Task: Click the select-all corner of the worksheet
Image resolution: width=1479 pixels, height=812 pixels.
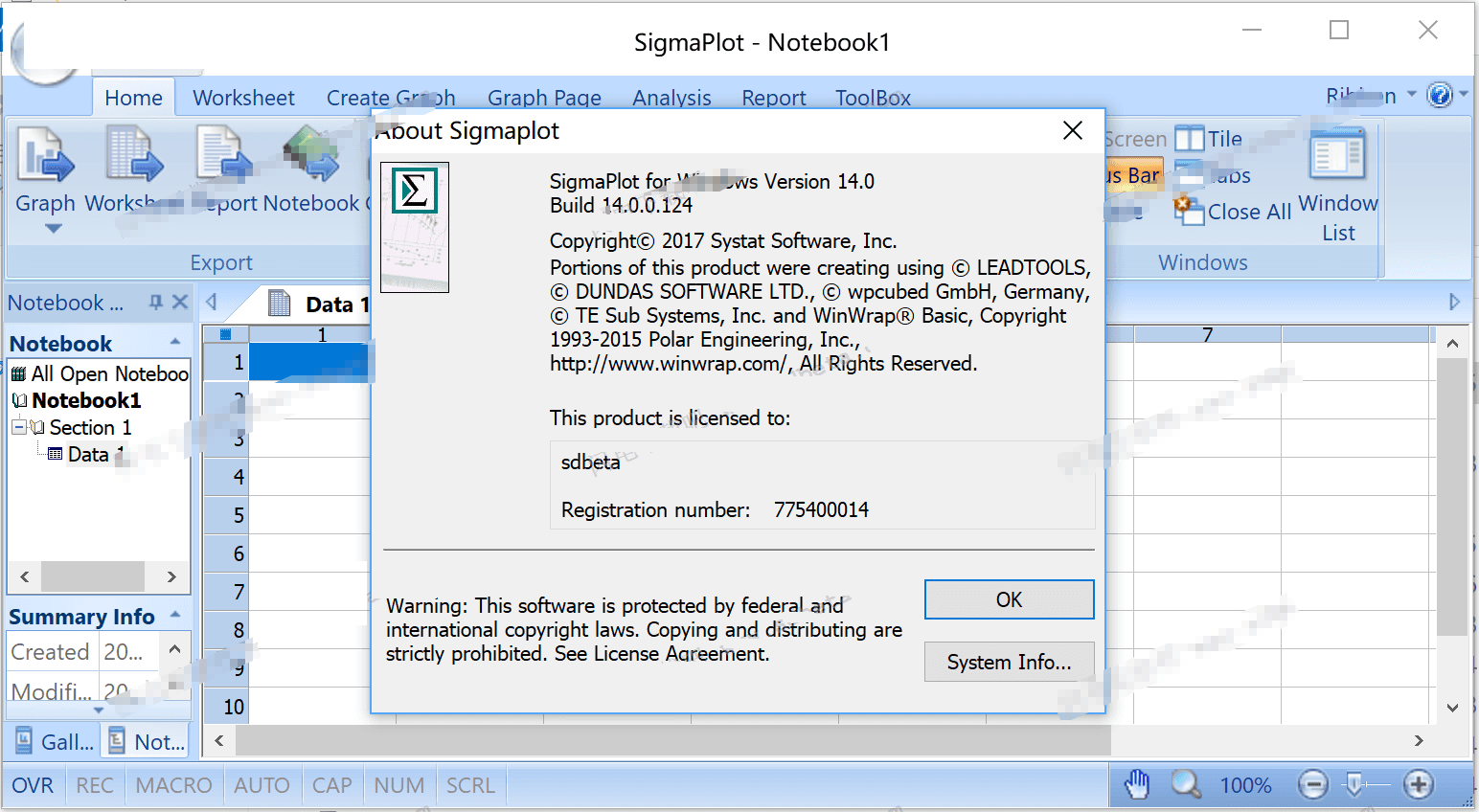Action: tap(226, 334)
